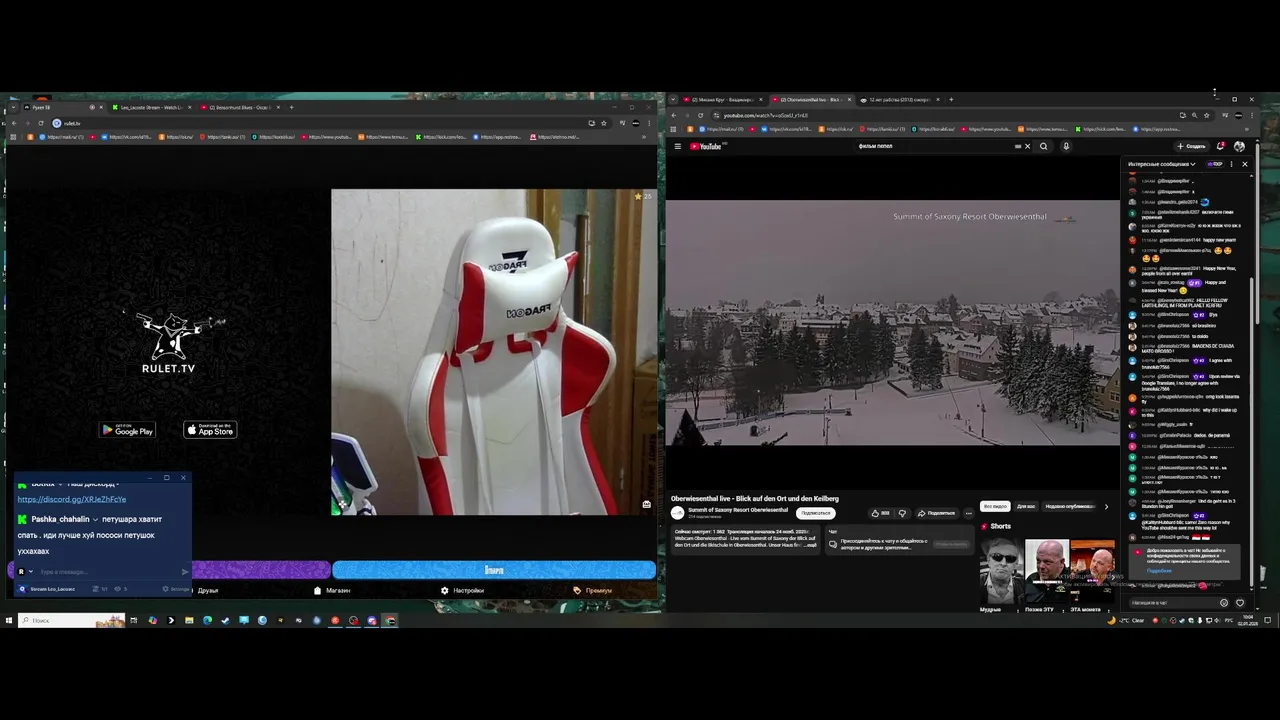Start voice search with the microphone icon
Viewport: 1280px width, 720px height.
coord(1066,146)
